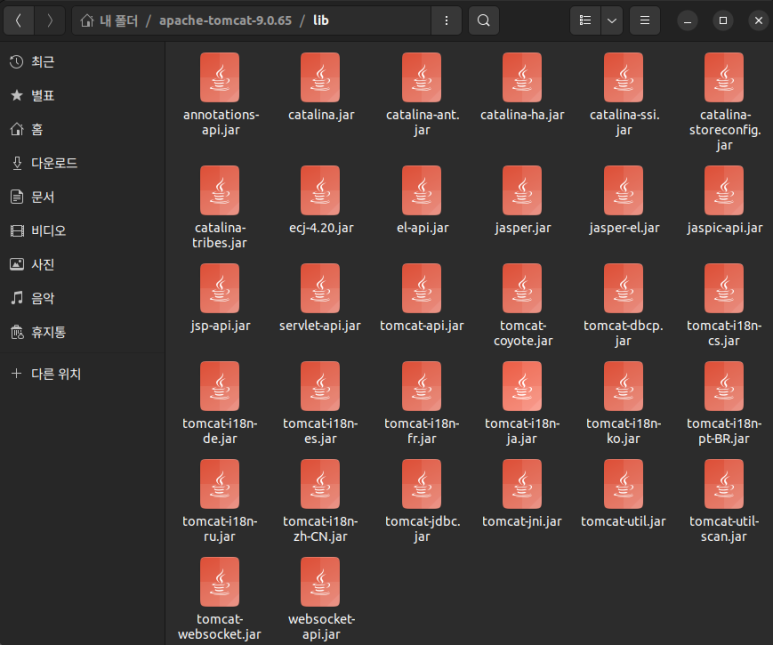Open the hamburger main menu
Screen dimensions: 773x645
coord(644,21)
